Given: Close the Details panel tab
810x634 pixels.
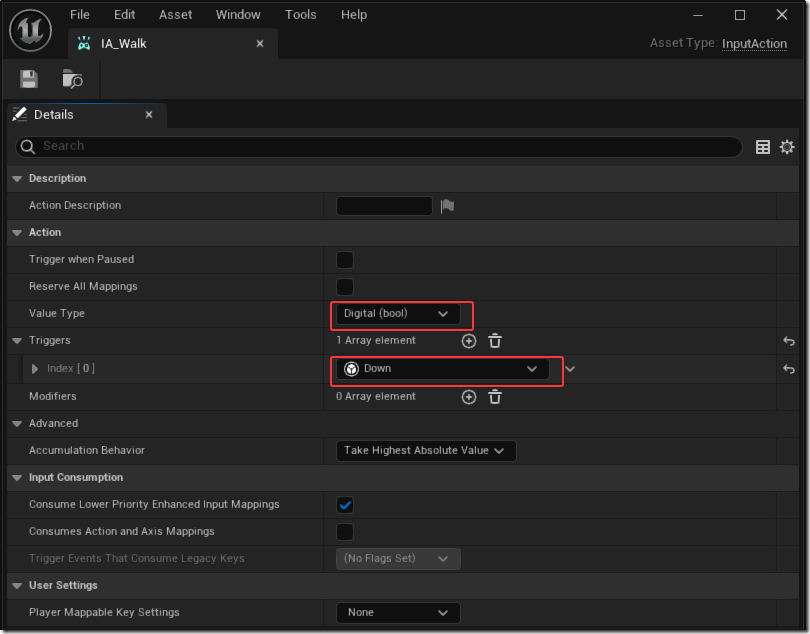Looking at the screenshot, I should [149, 115].
